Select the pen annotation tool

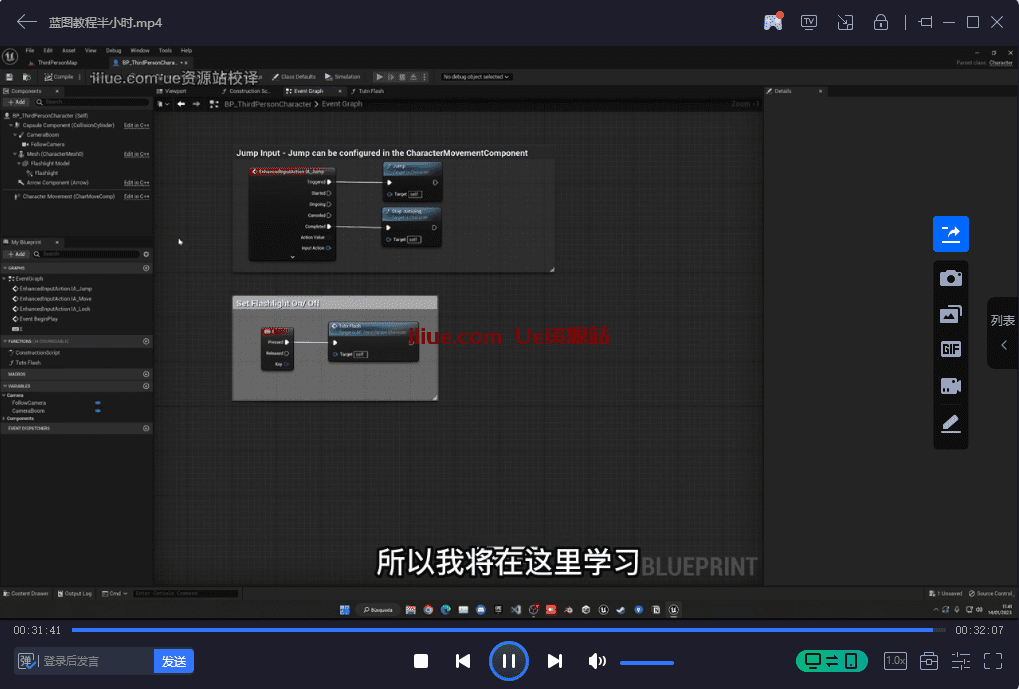point(950,424)
